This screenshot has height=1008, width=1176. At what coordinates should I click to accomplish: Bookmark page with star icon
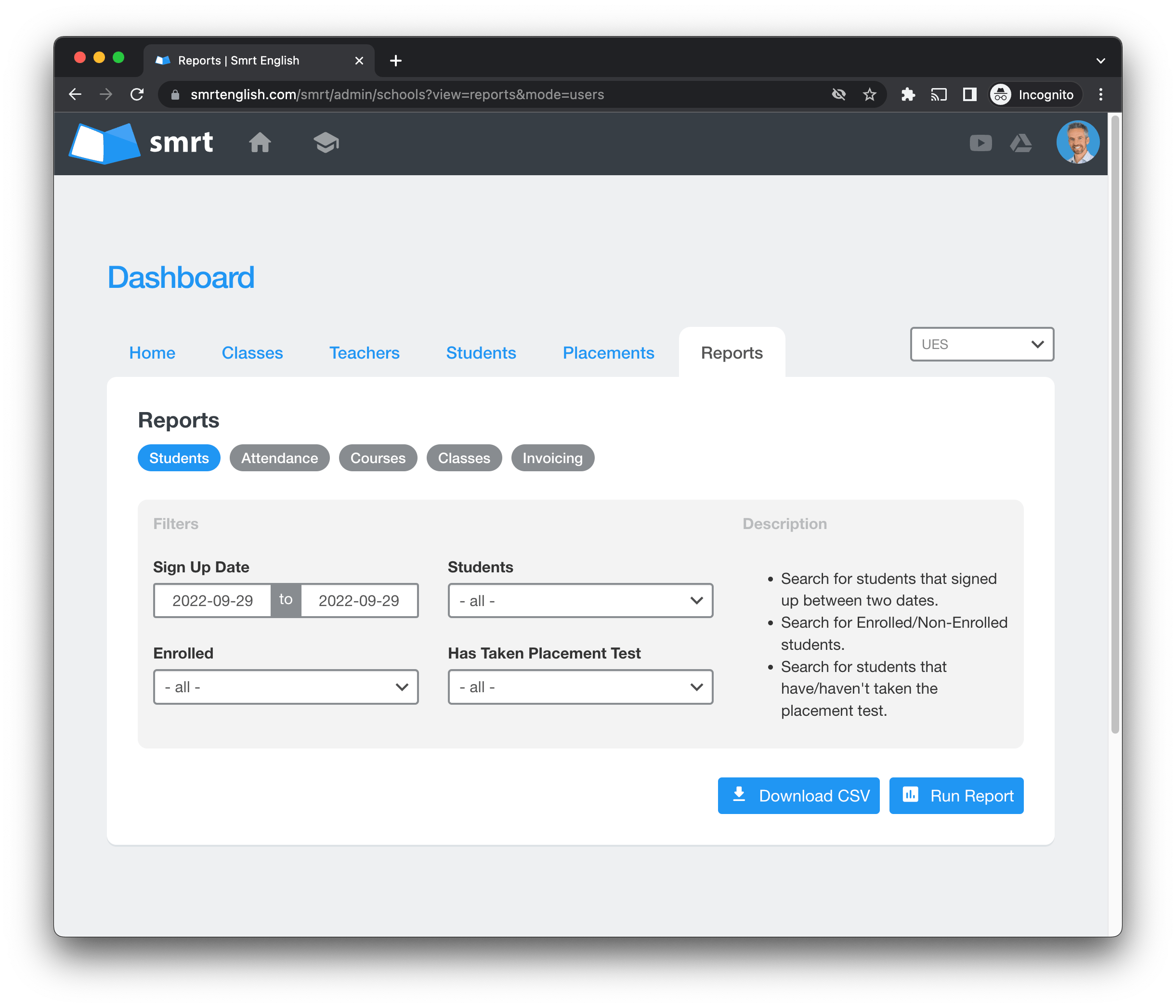click(x=869, y=95)
